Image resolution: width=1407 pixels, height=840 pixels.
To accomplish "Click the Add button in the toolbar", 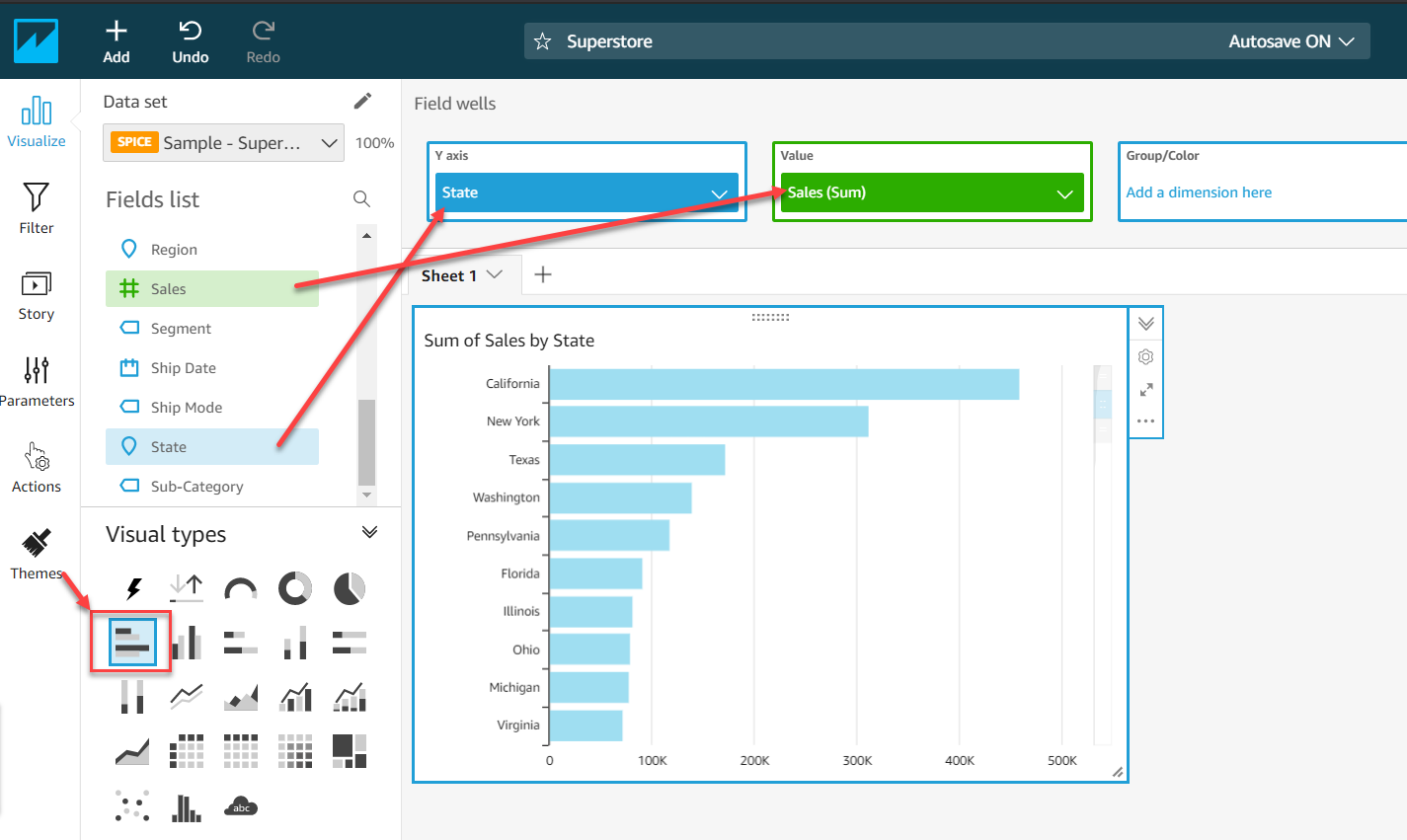I will click(117, 40).
